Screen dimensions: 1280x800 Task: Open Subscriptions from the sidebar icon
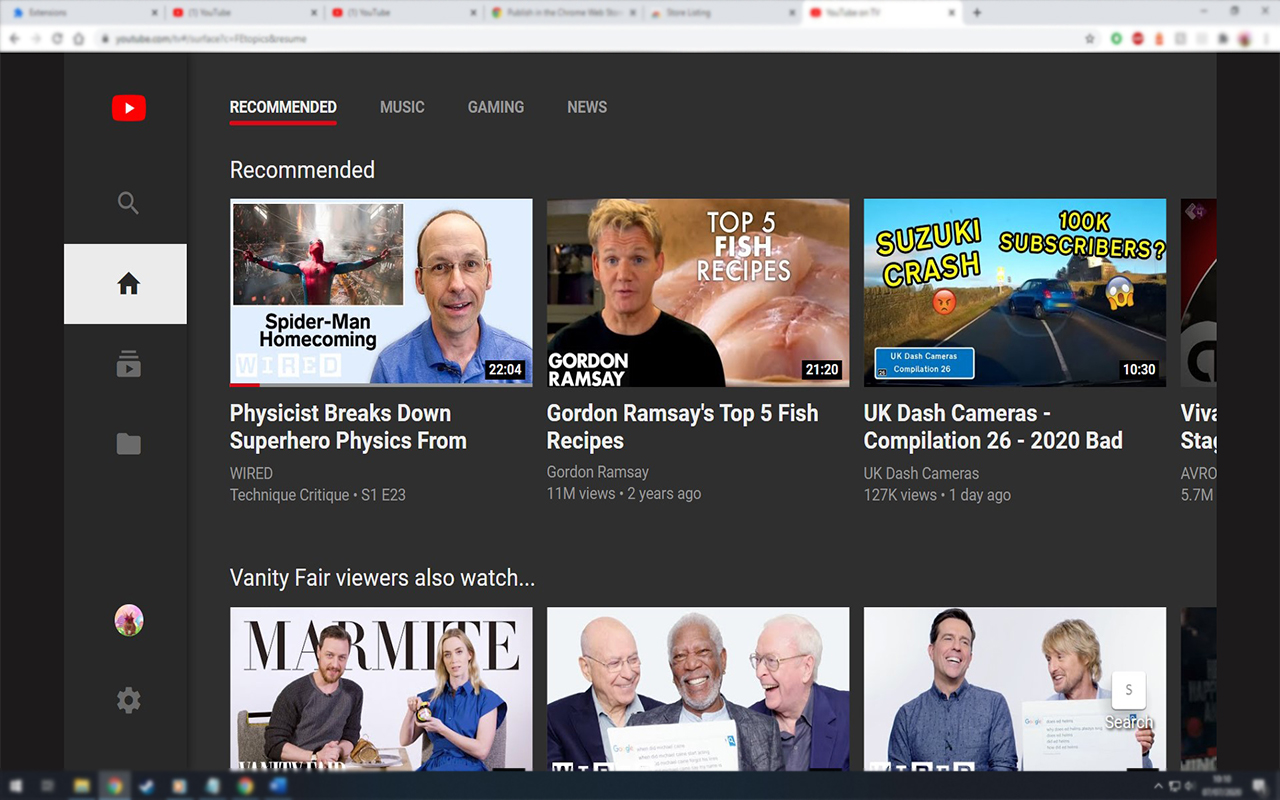pos(127,364)
